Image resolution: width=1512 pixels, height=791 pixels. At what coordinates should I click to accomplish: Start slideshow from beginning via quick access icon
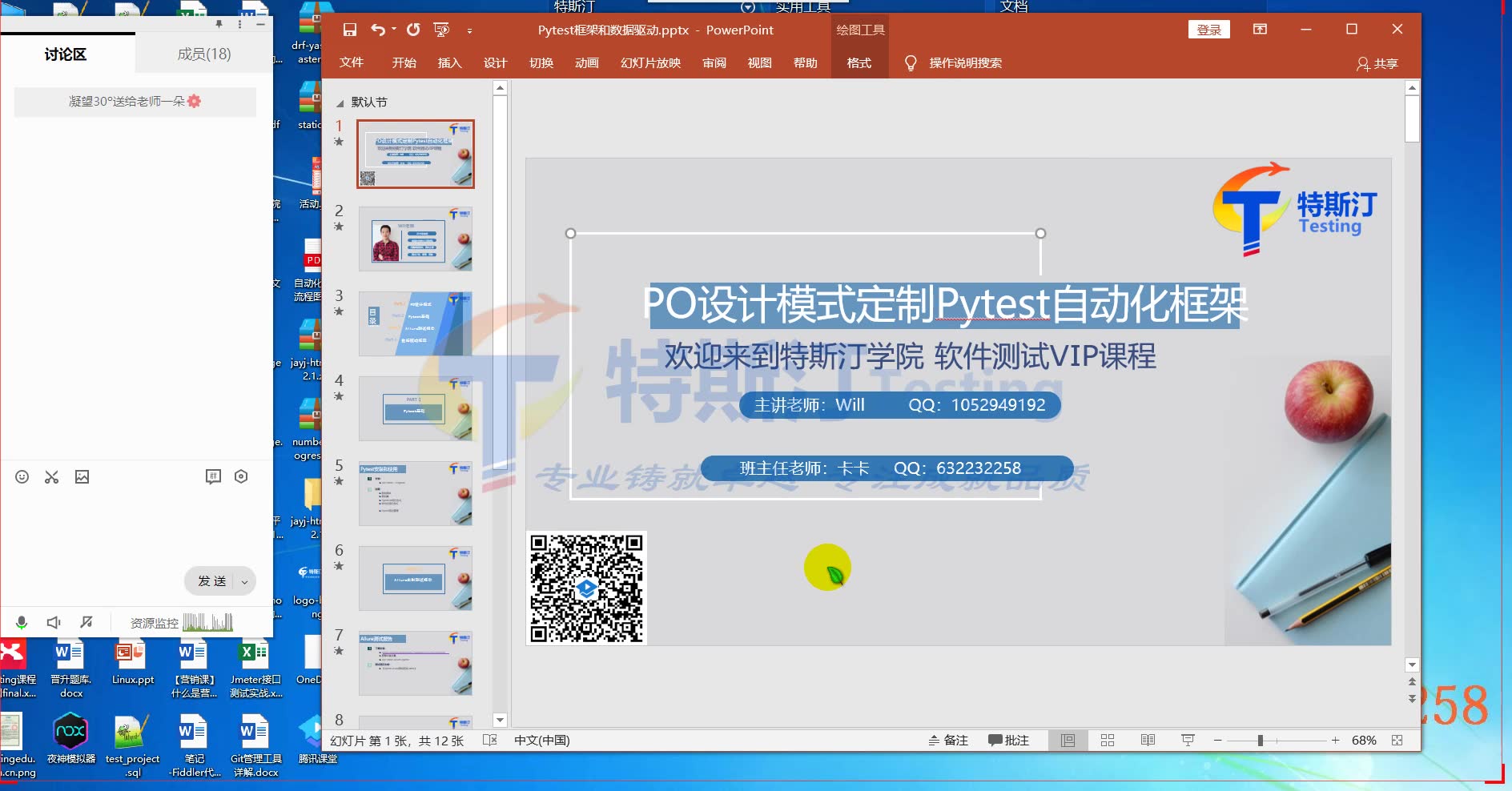[x=441, y=30]
